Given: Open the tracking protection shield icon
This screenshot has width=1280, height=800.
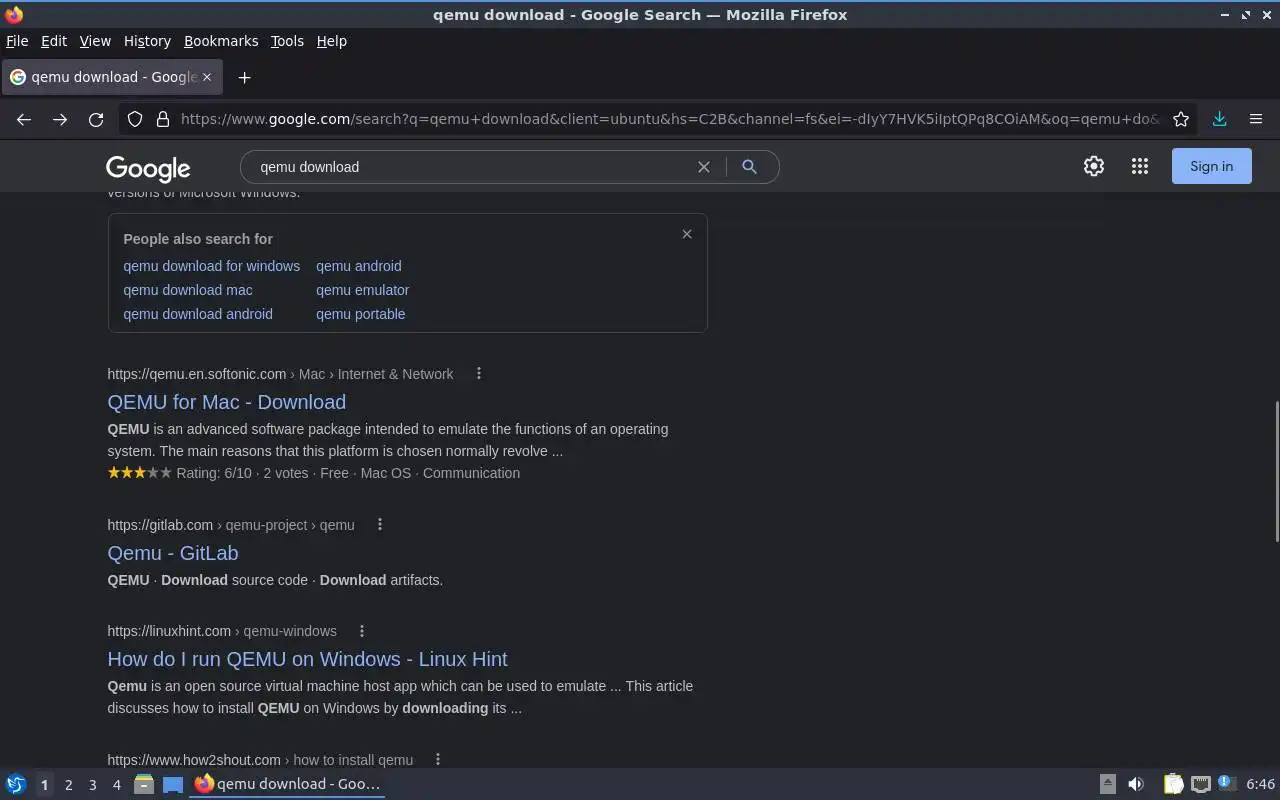Looking at the screenshot, I should point(135,119).
